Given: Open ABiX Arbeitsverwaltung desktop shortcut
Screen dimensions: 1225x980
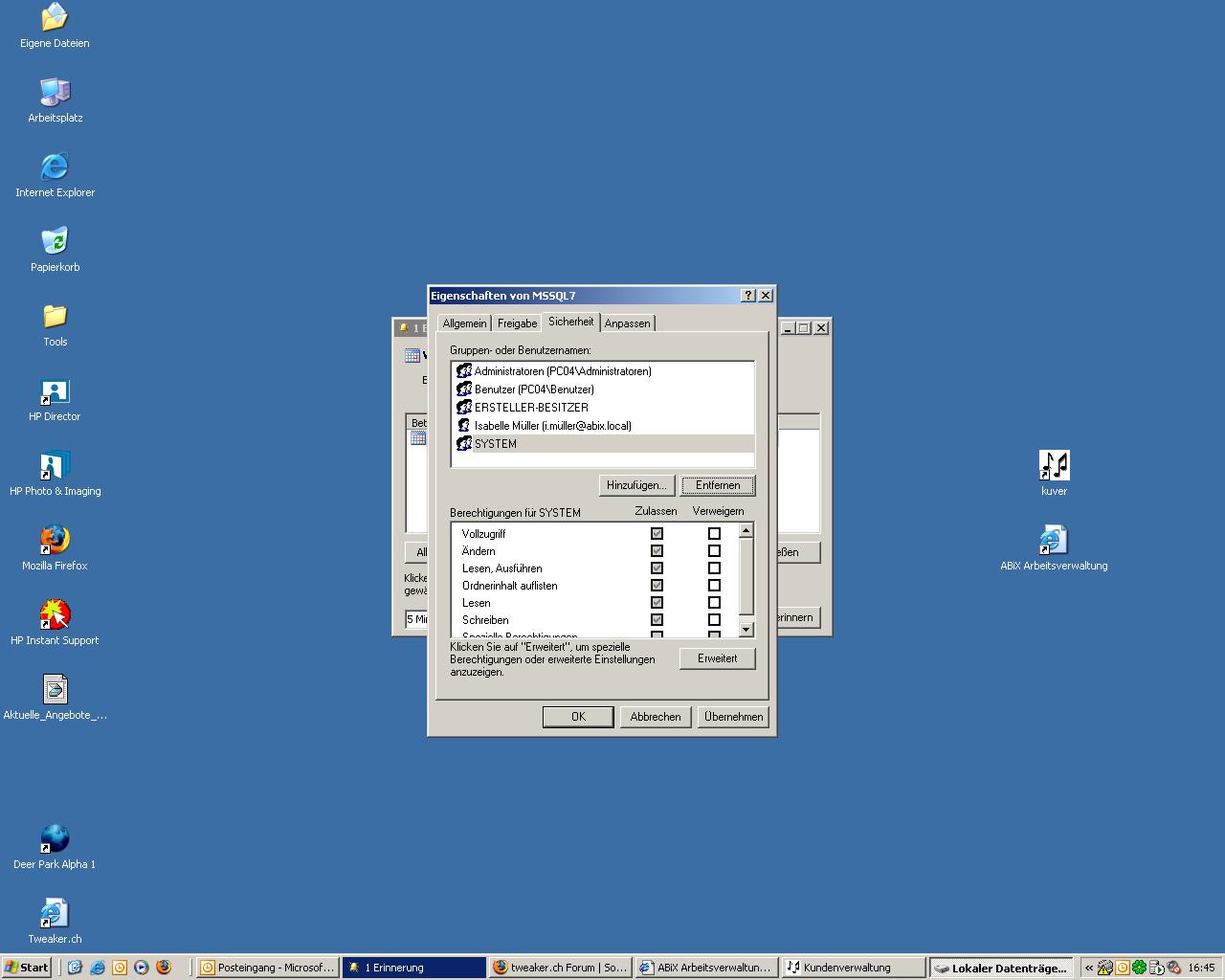Looking at the screenshot, I should click(1054, 541).
